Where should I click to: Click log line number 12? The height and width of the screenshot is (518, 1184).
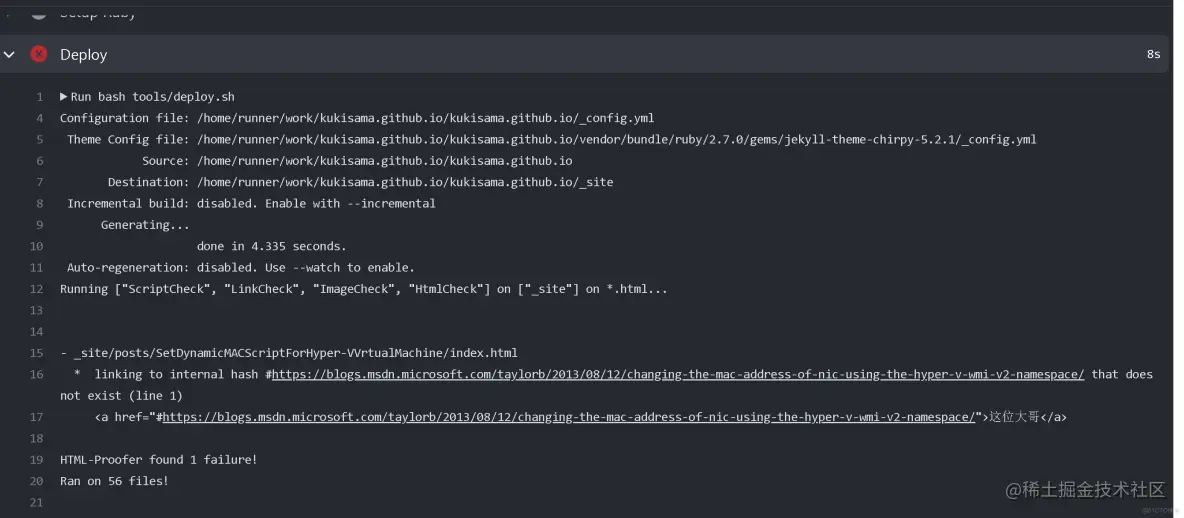(36, 289)
